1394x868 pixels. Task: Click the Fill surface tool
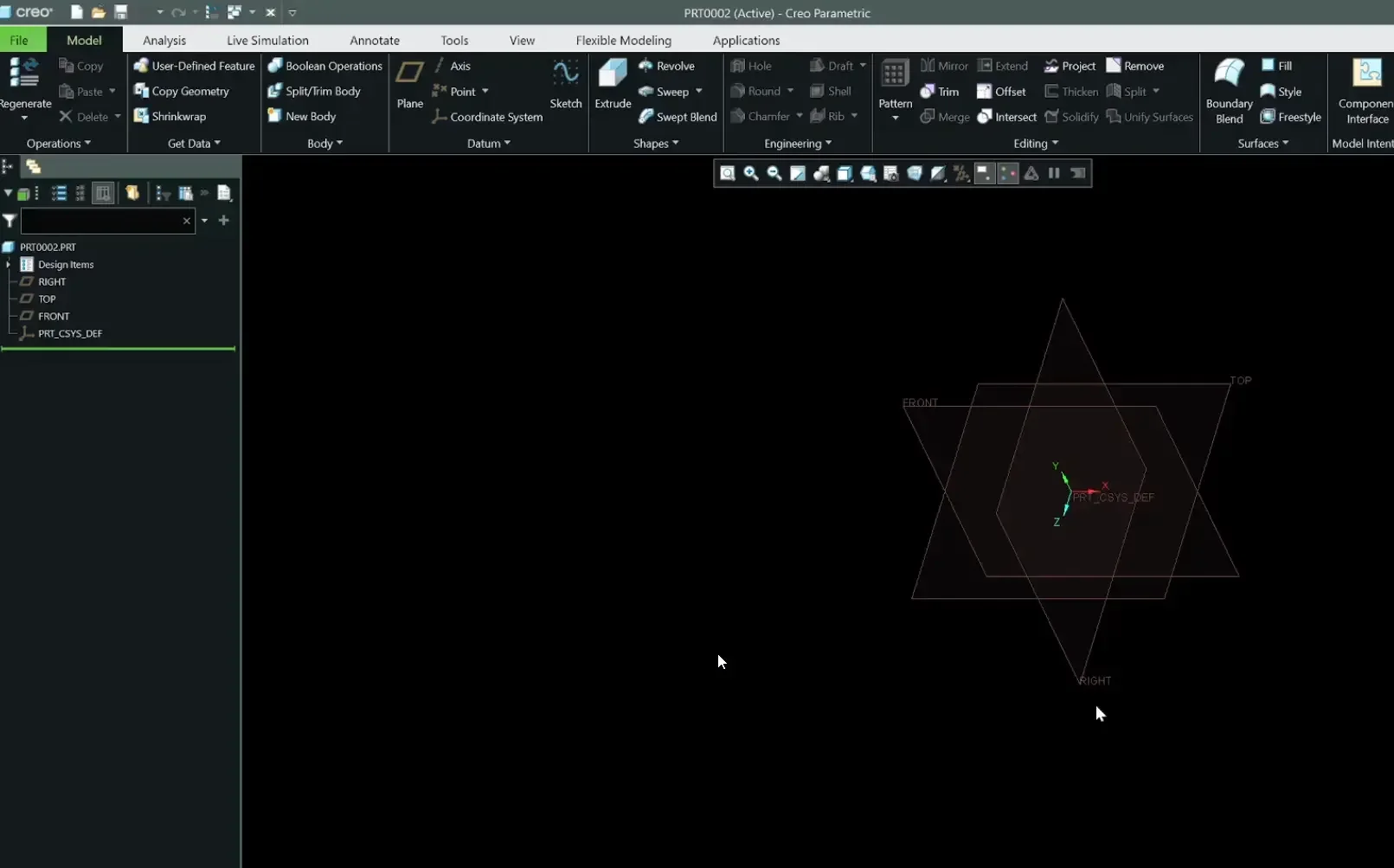pos(1276,66)
